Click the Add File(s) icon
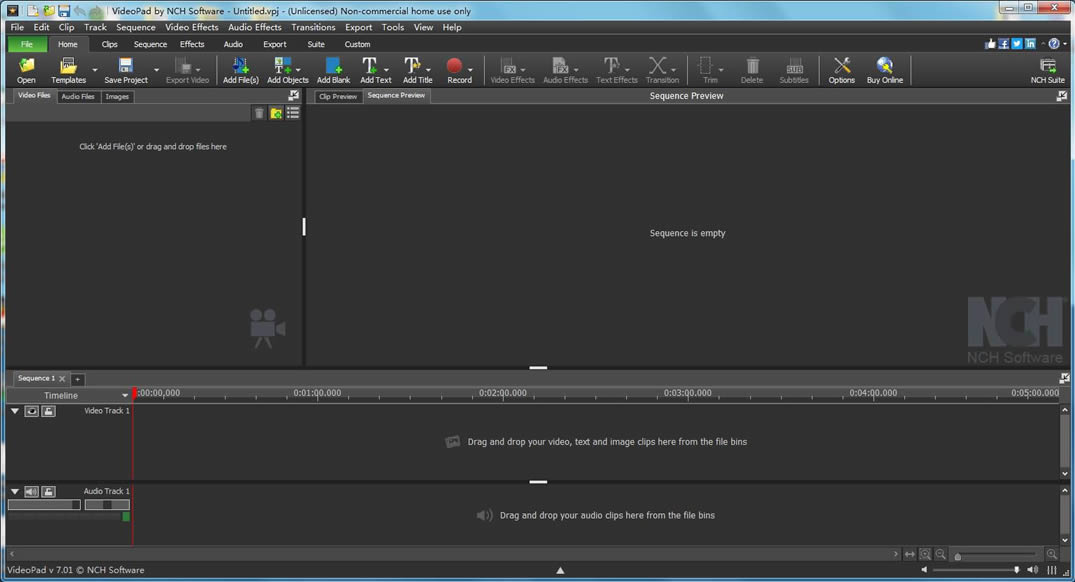This screenshot has height=582, width=1075. click(x=240, y=66)
